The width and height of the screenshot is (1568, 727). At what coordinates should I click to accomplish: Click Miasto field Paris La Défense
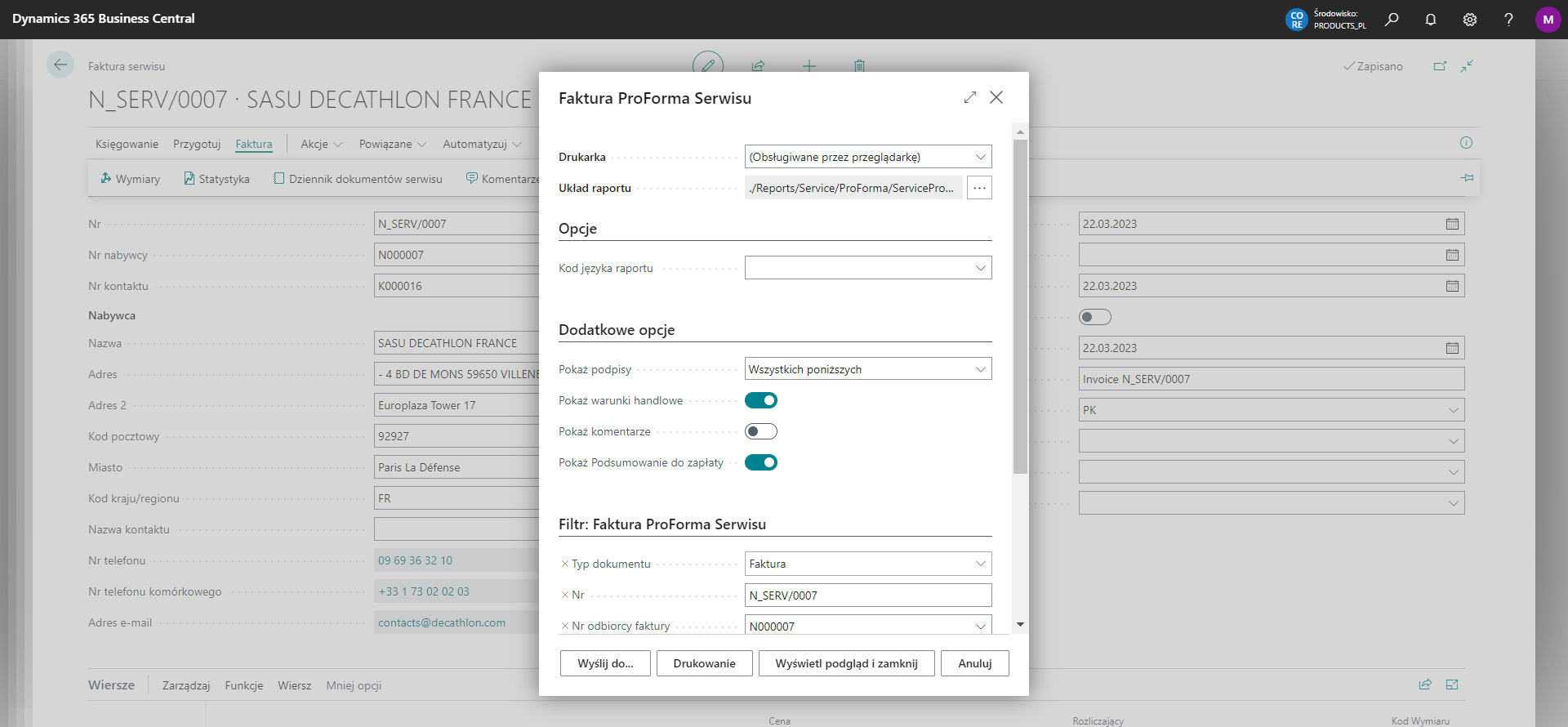click(457, 467)
